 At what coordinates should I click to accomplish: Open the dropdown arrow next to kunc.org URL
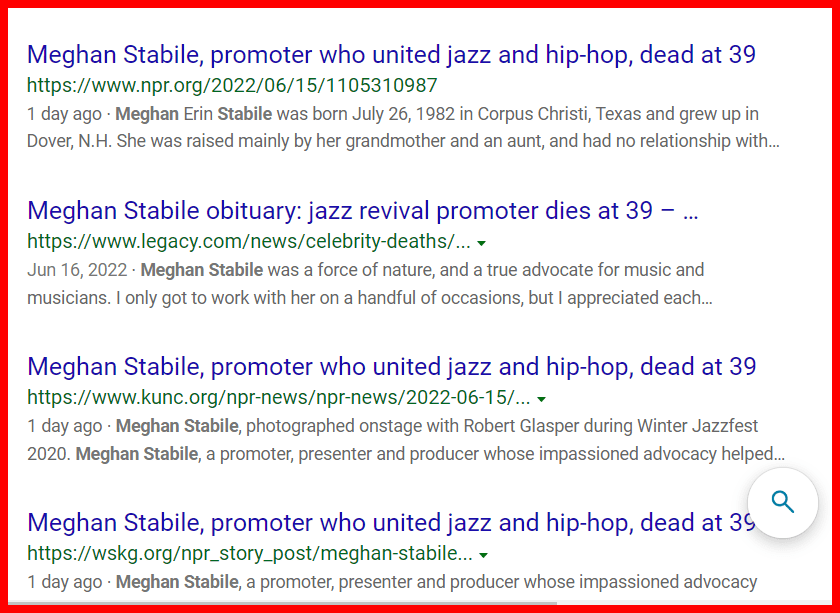tap(541, 398)
